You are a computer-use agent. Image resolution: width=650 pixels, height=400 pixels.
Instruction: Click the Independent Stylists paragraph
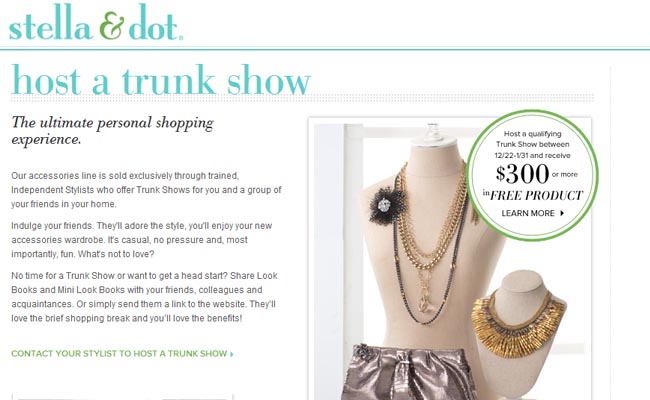[146, 190]
